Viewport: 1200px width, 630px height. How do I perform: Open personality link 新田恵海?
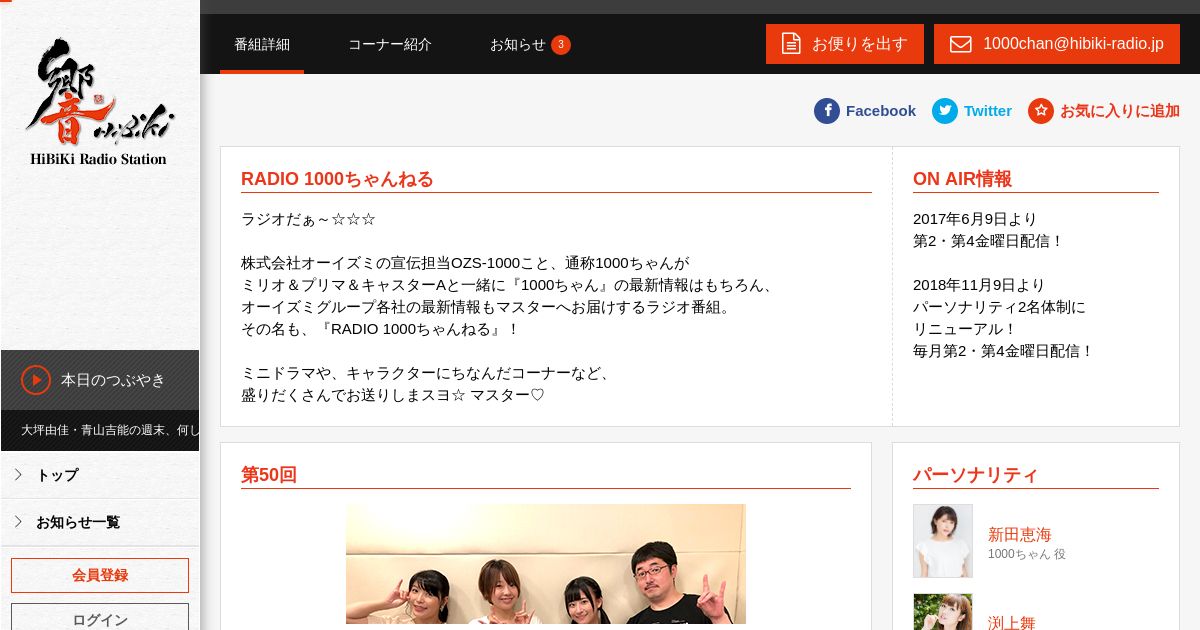(x=1020, y=534)
